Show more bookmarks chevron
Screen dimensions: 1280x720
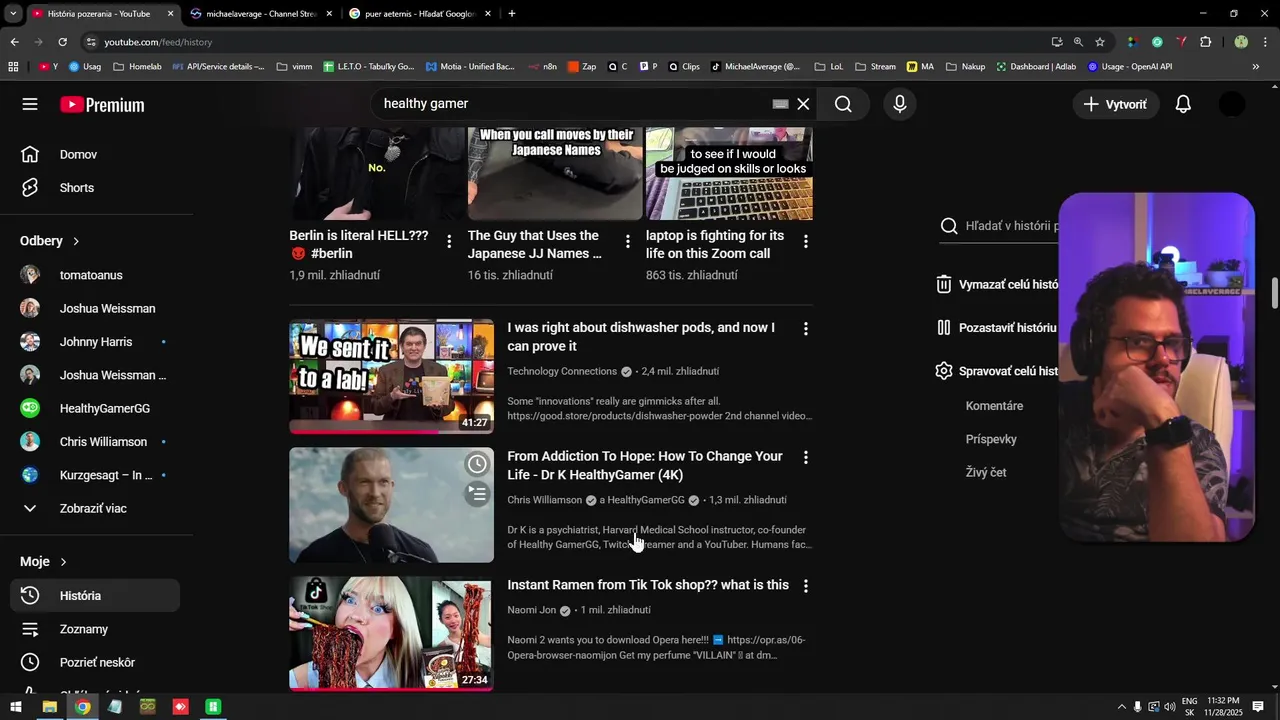1256,67
